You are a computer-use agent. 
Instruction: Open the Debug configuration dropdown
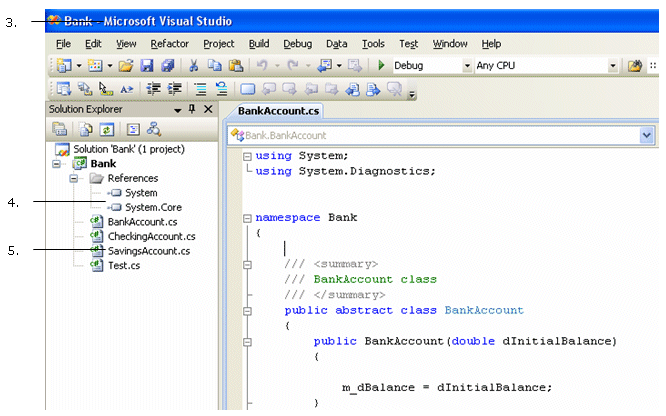(467, 66)
